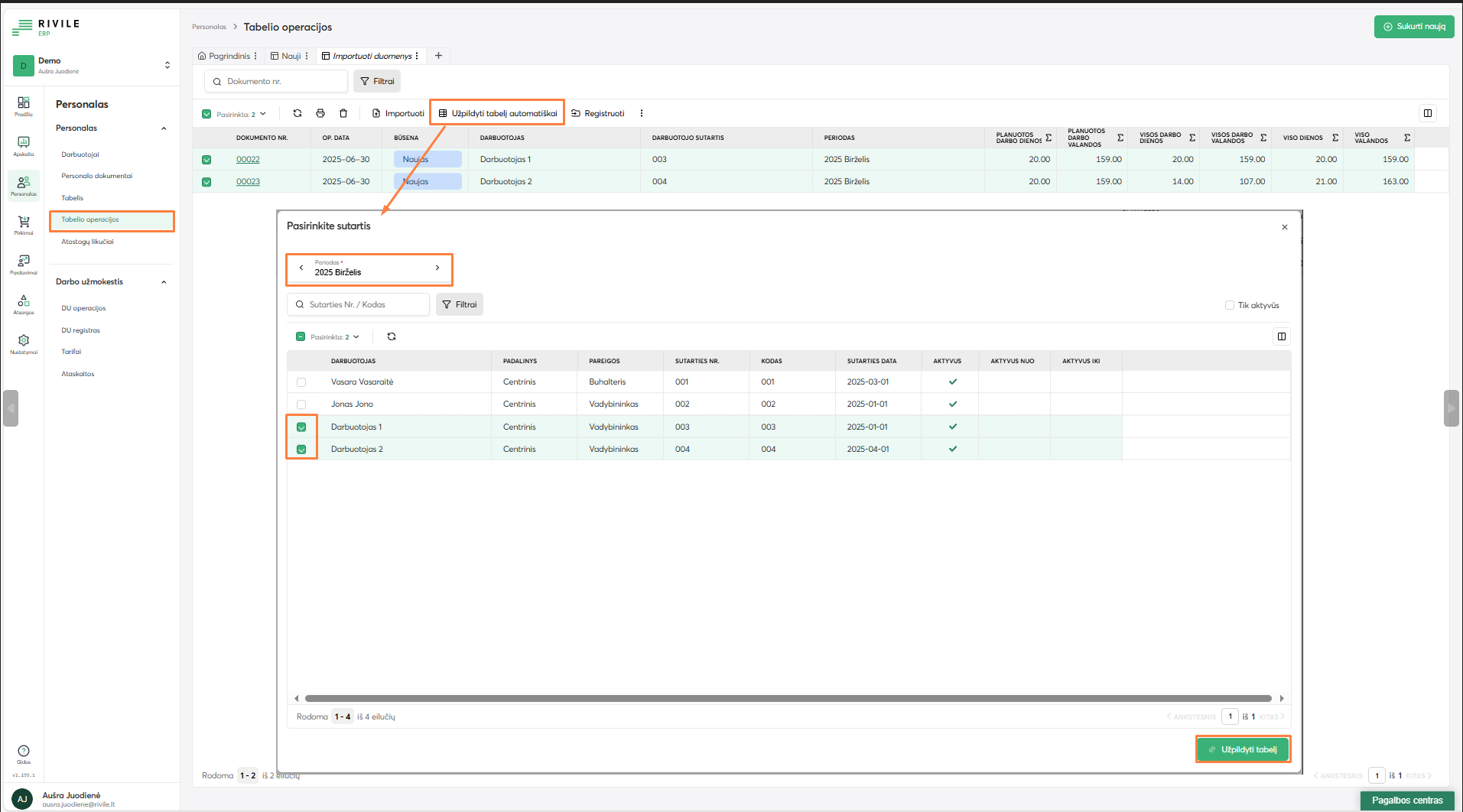Click the column layout icon in dialog
The width and height of the screenshot is (1463, 812).
click(x=1282, y=336)
